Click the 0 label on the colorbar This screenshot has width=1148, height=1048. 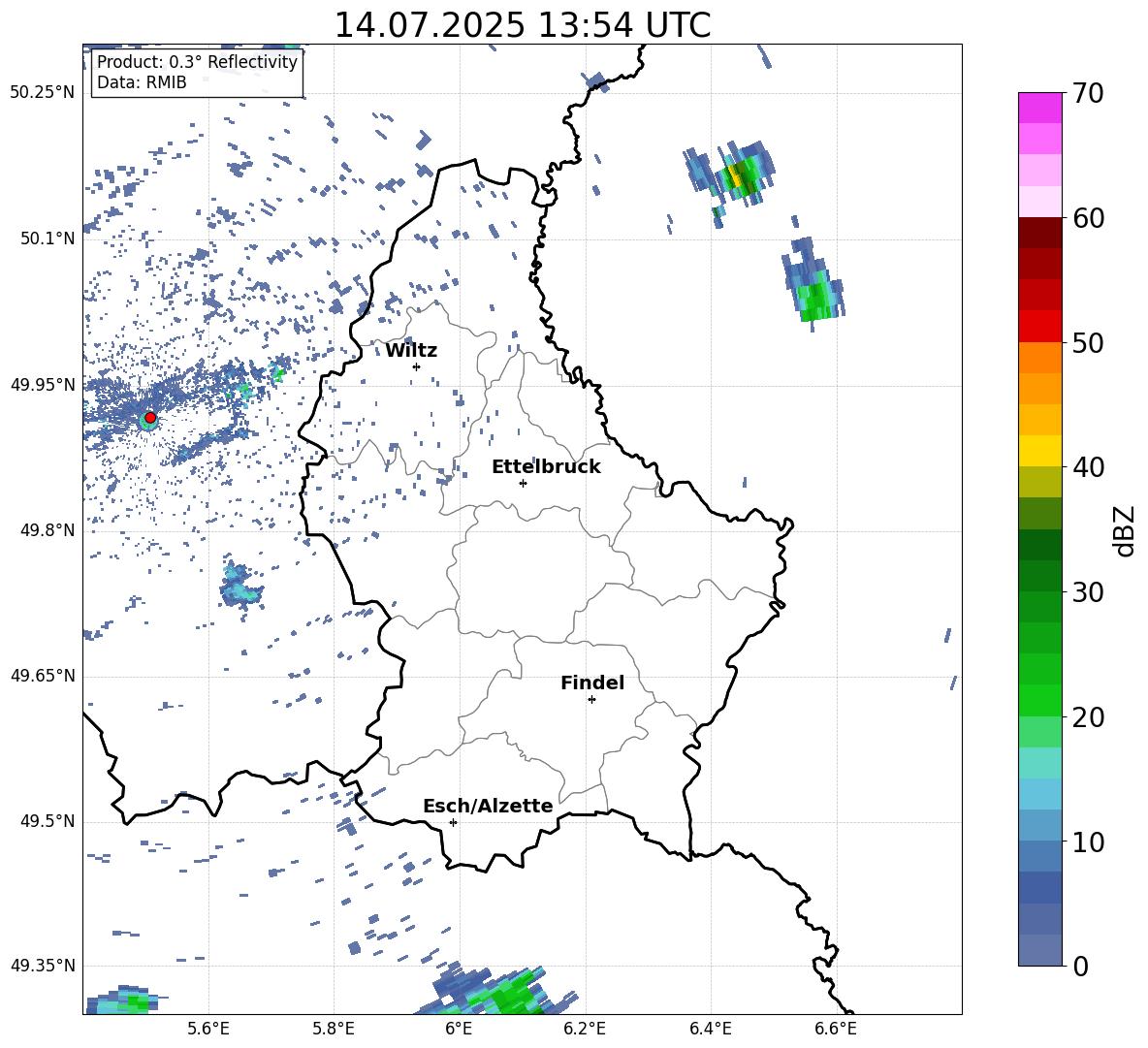1080,966
